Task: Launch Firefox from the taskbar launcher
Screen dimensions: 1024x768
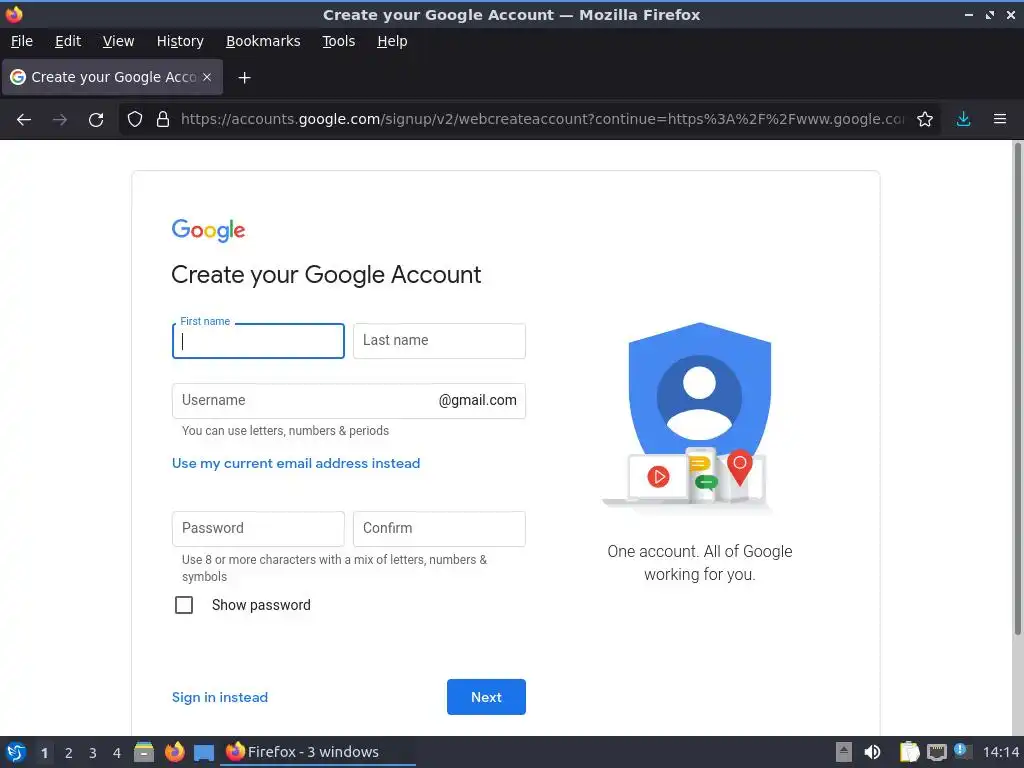Action: point(174,752)
